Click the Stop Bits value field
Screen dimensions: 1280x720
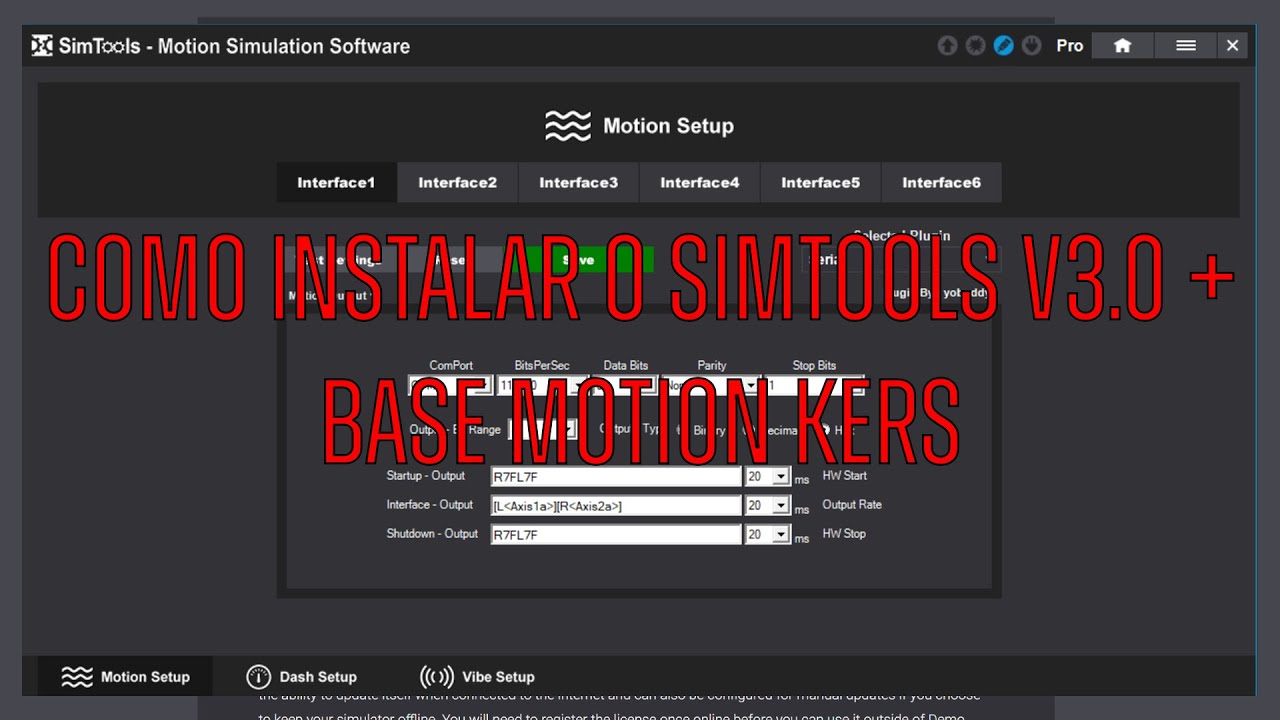(x=814, y=385)
